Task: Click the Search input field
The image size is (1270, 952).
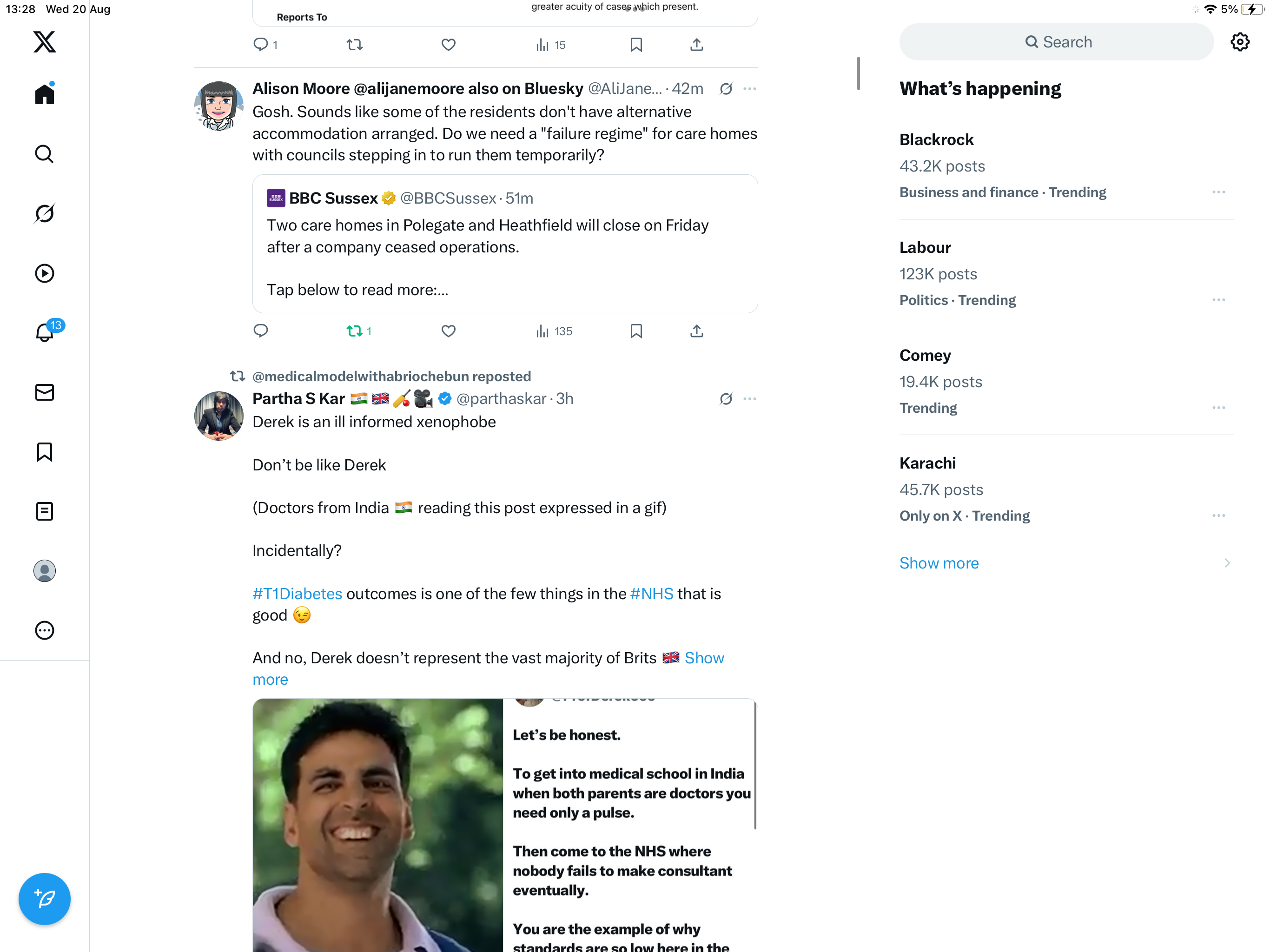Action: [x=1057, y=42]
